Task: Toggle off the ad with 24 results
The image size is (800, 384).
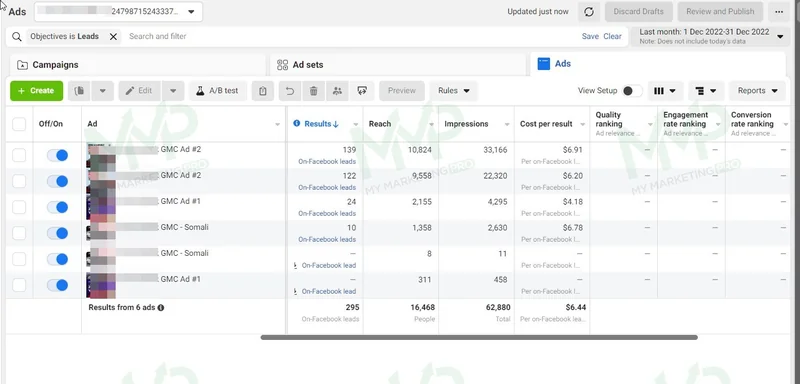Action: (58, 207)
